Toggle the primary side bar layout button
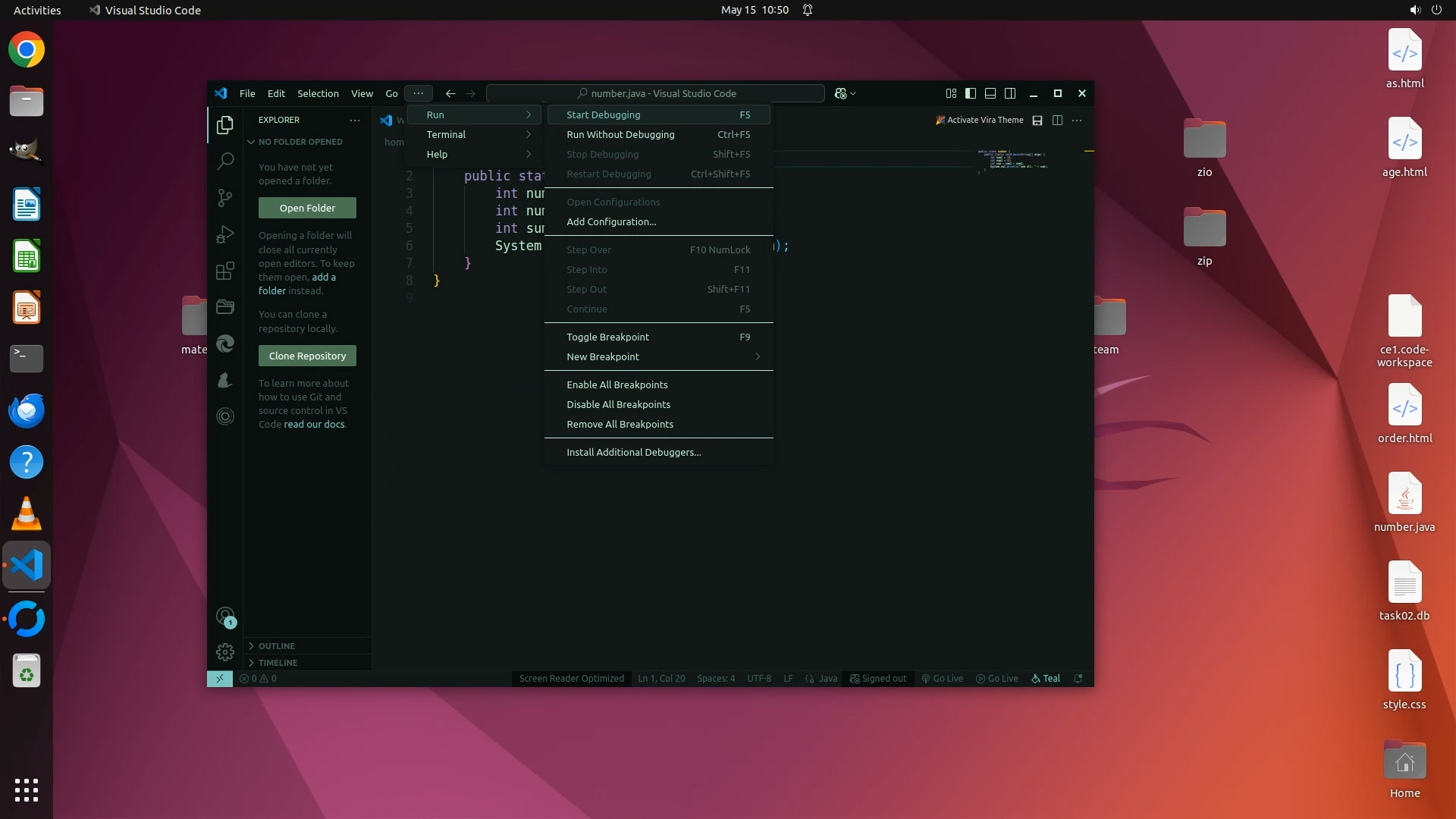 (971, 93)
